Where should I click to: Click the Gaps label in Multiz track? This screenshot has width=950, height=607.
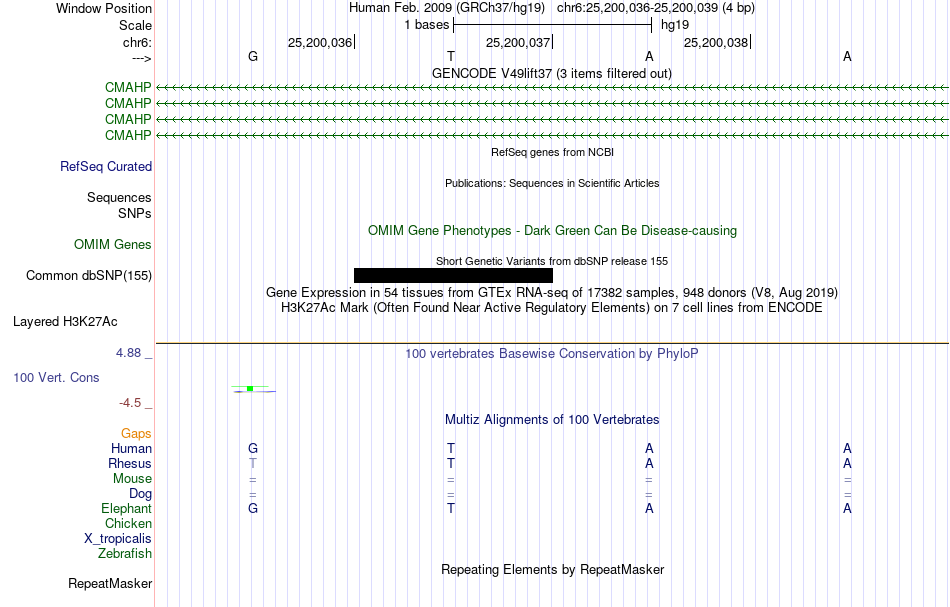[136, 434]
